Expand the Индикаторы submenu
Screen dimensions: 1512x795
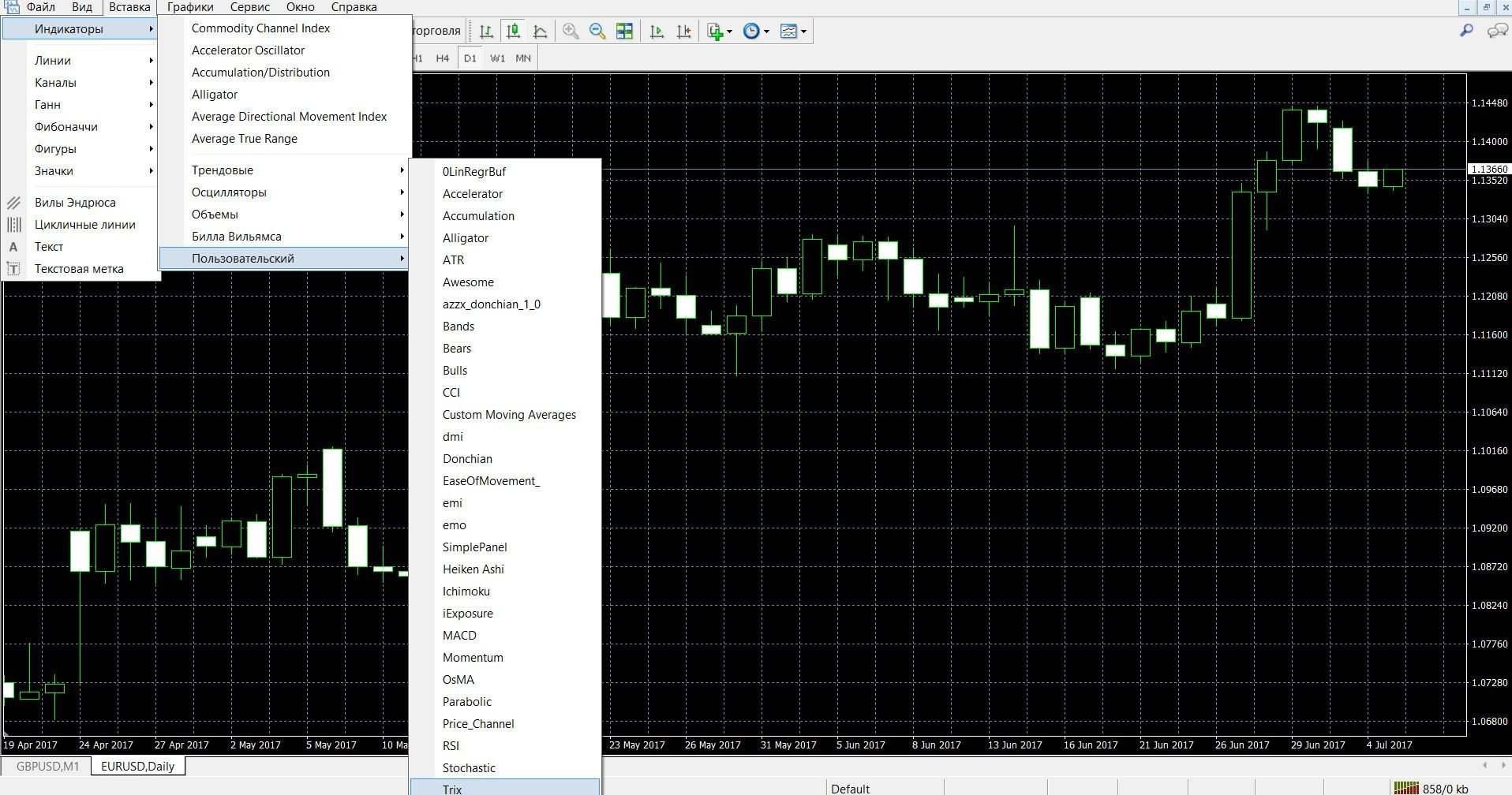pos(81,29)
